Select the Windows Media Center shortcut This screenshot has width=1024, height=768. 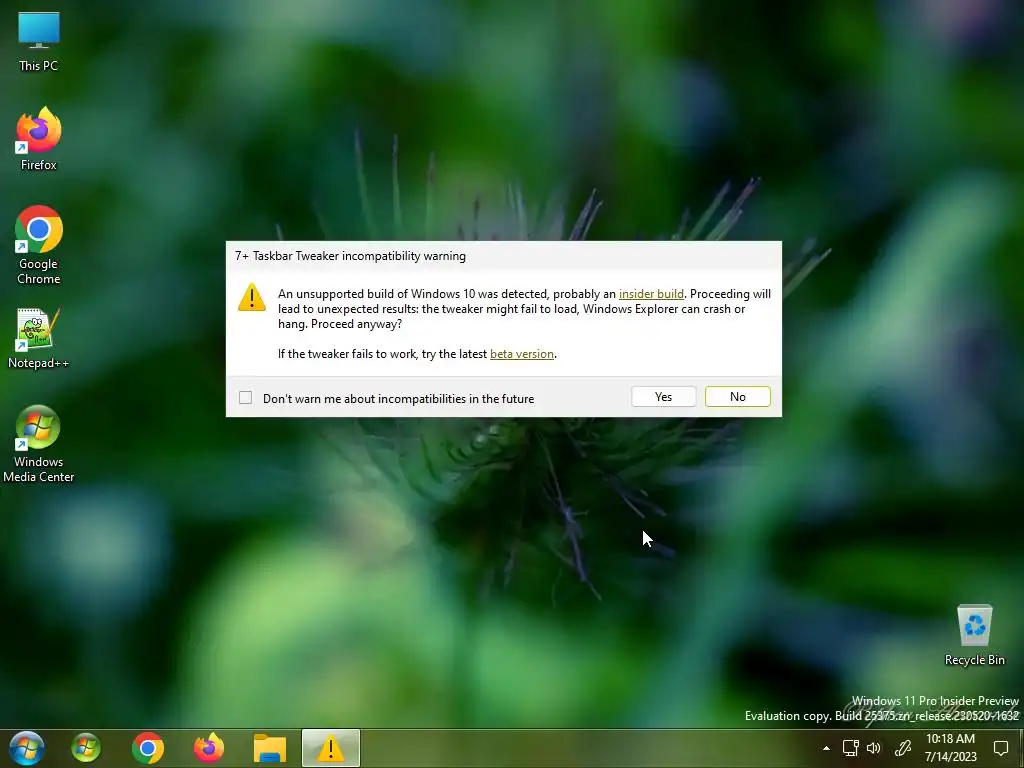click(x=39, y=444)
